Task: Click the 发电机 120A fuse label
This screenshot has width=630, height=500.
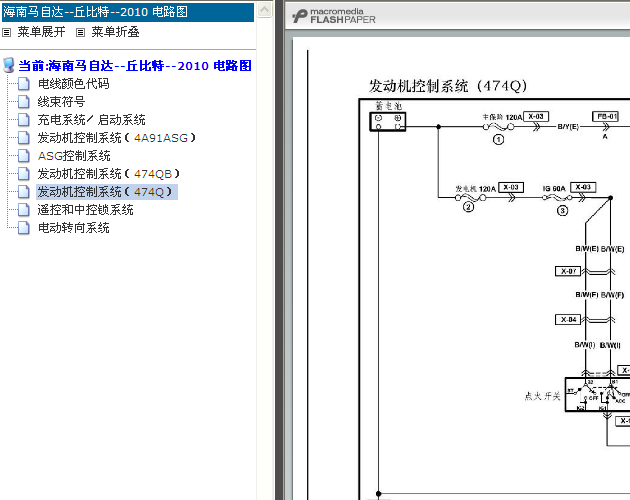Action: (476, 189)
